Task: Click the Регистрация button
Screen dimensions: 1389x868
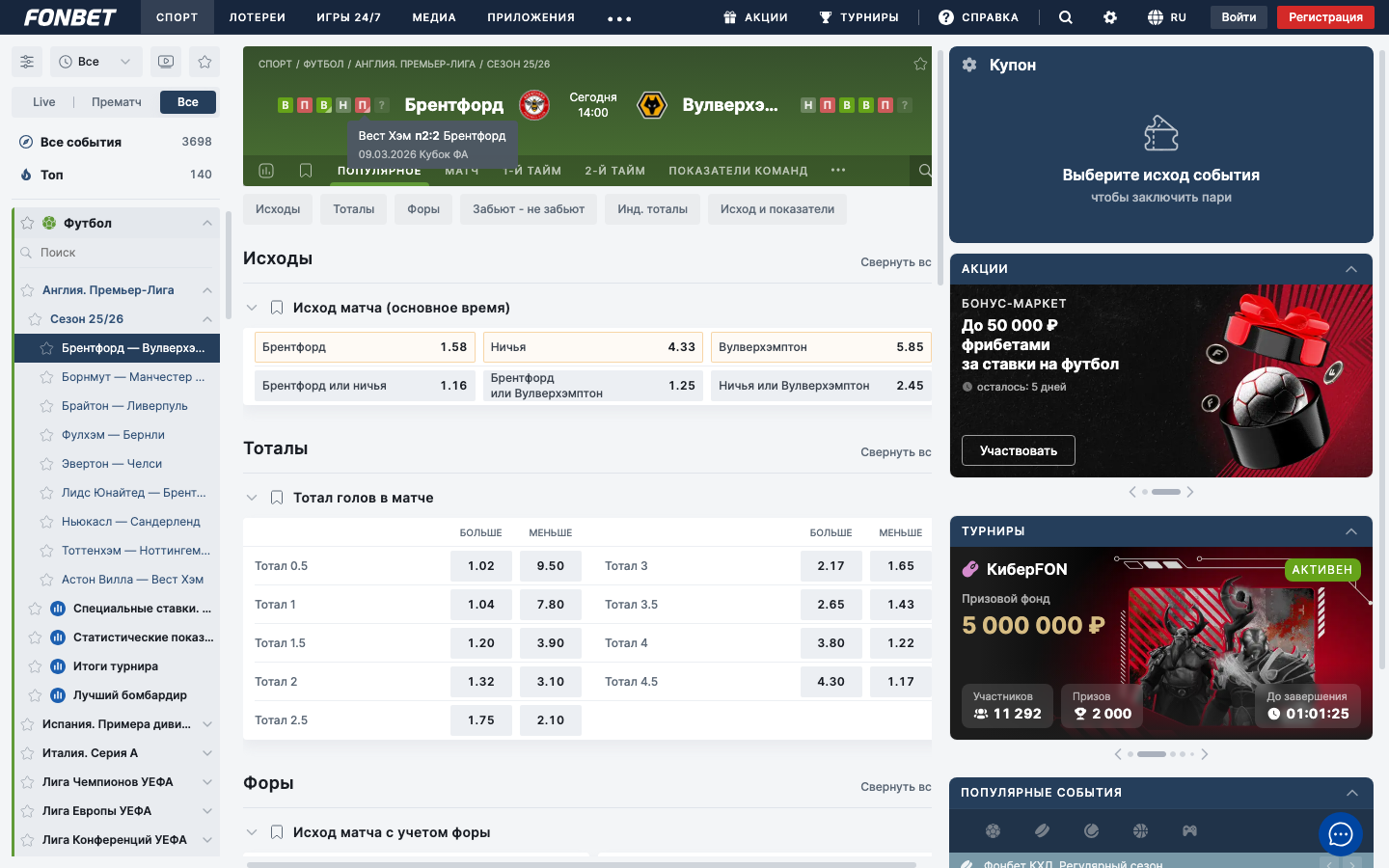Action: (x=1325, y=17)
